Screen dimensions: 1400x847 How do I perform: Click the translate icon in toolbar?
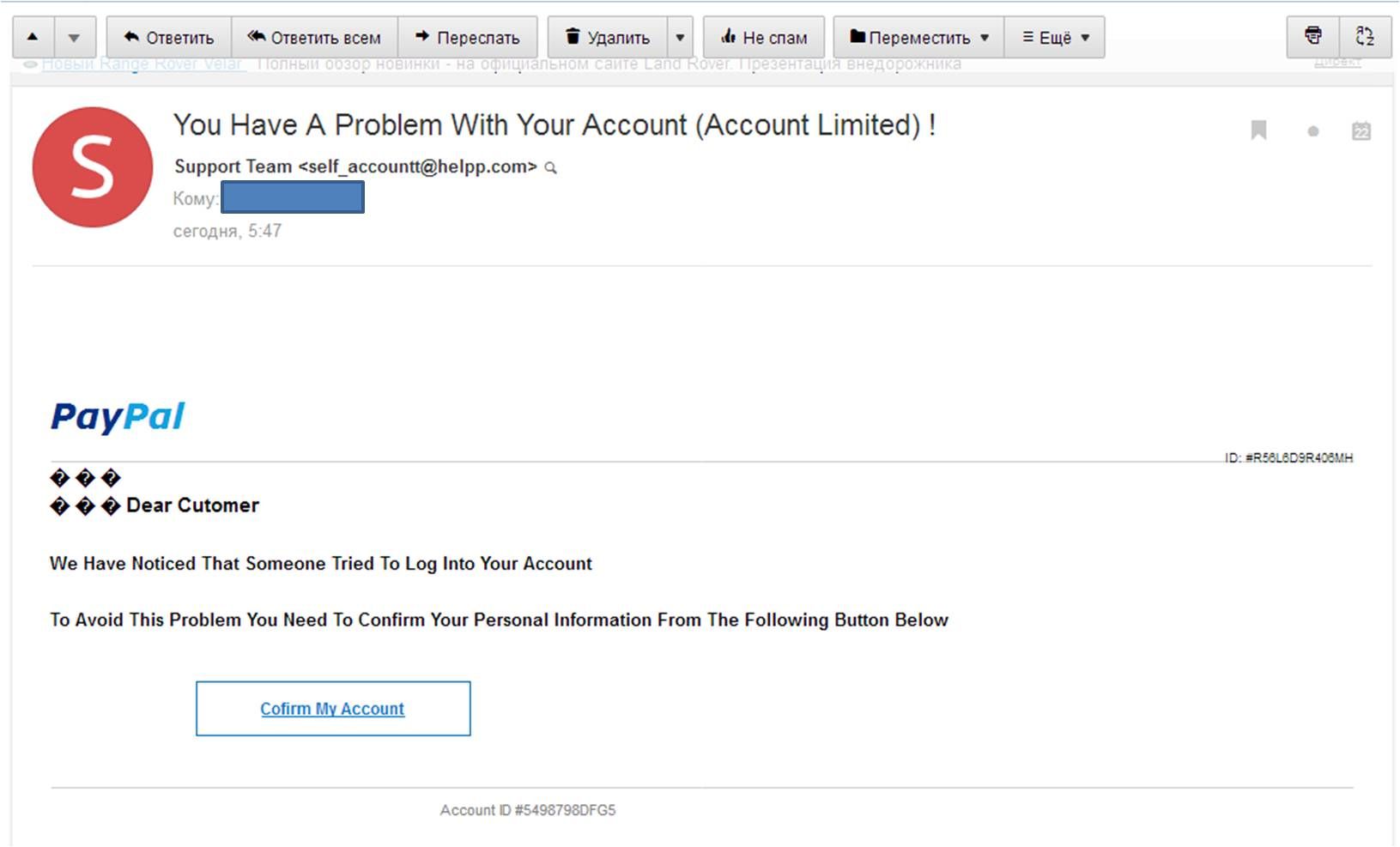click(1364, 36)
